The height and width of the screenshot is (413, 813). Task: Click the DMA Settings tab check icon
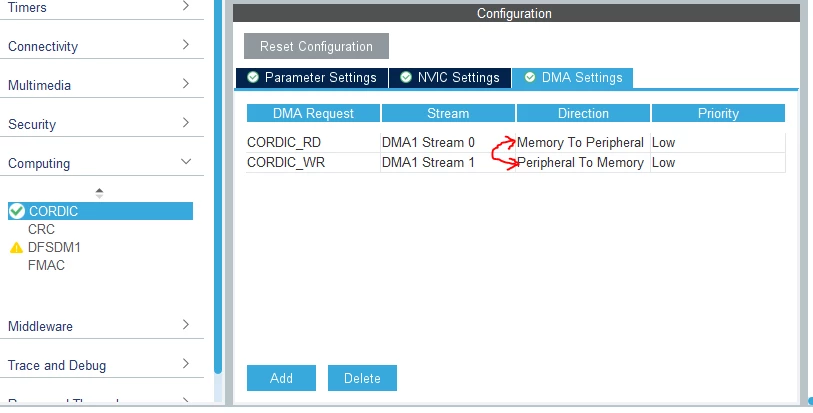click(529, 77)
